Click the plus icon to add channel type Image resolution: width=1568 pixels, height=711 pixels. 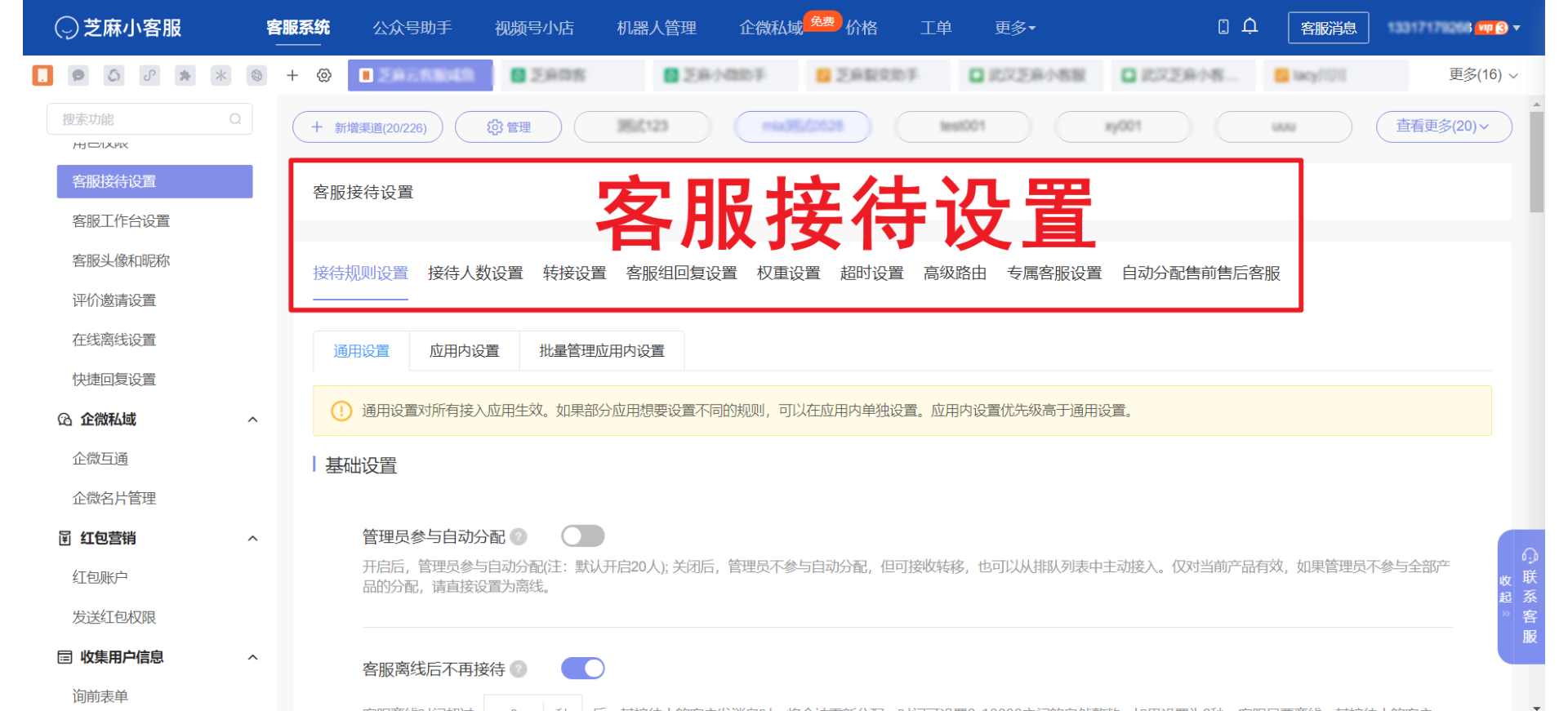(x=292, y=75)
